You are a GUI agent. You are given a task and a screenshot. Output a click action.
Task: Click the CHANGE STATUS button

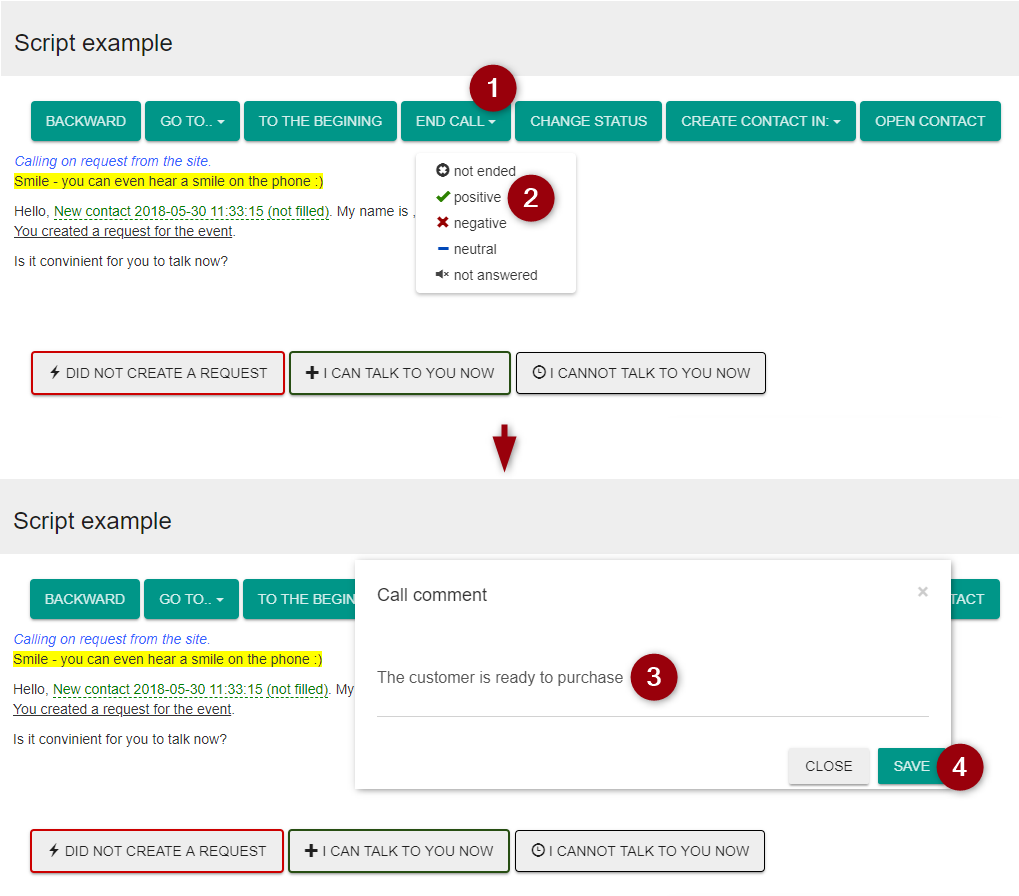tap(588, 121)
